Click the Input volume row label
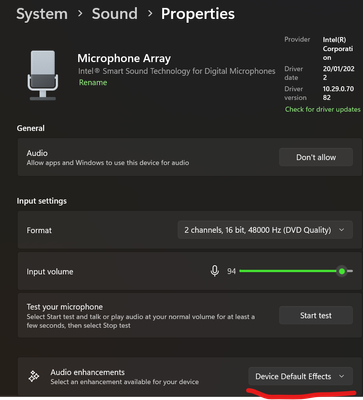Image resolution: width=363 pixels, height=400 pixels. 50,272
